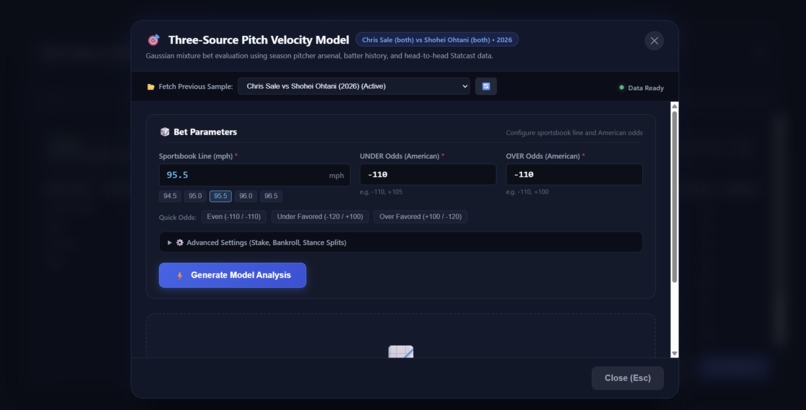Click the lightning icon on Generate button
Viewport: 806px width, 410px height.
(x=180, y=276)
